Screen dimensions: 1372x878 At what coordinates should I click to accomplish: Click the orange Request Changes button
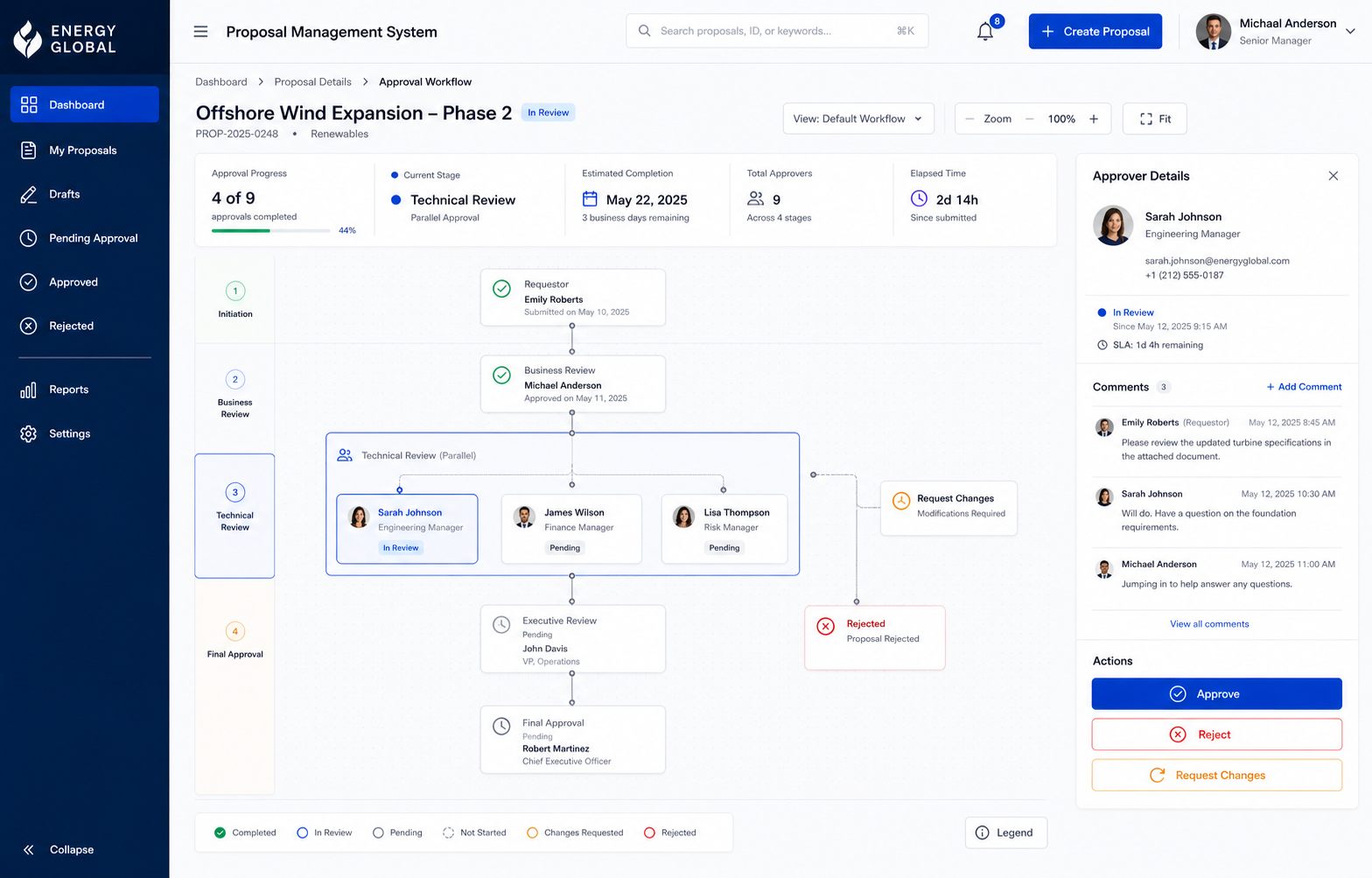coord(1216,775)
